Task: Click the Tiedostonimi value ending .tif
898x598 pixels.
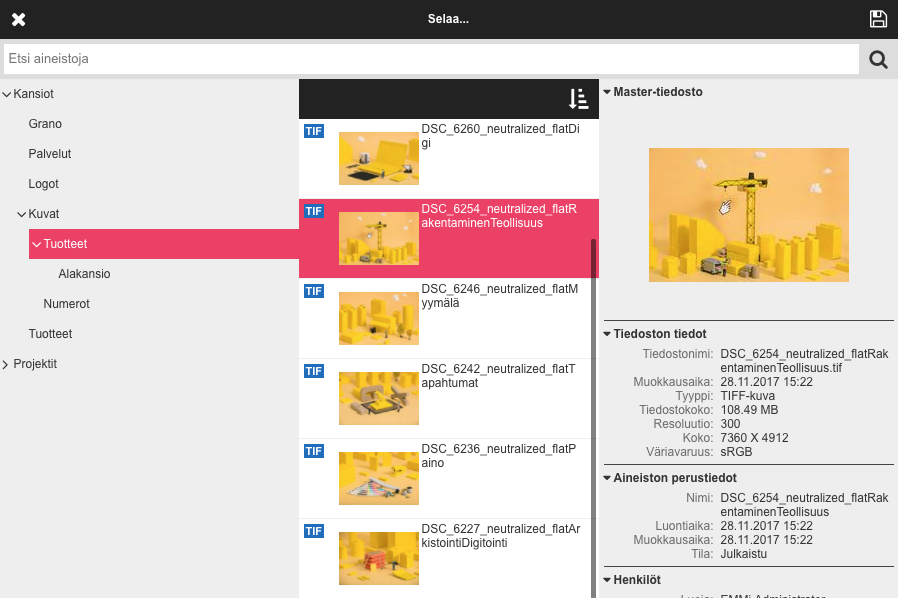Action: [804, 361]
